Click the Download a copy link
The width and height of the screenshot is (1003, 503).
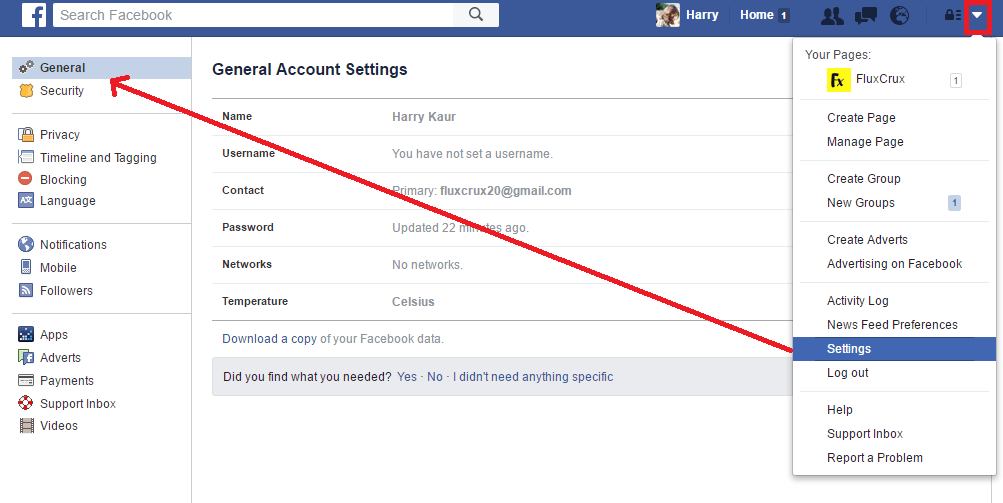tap(269, 339)
